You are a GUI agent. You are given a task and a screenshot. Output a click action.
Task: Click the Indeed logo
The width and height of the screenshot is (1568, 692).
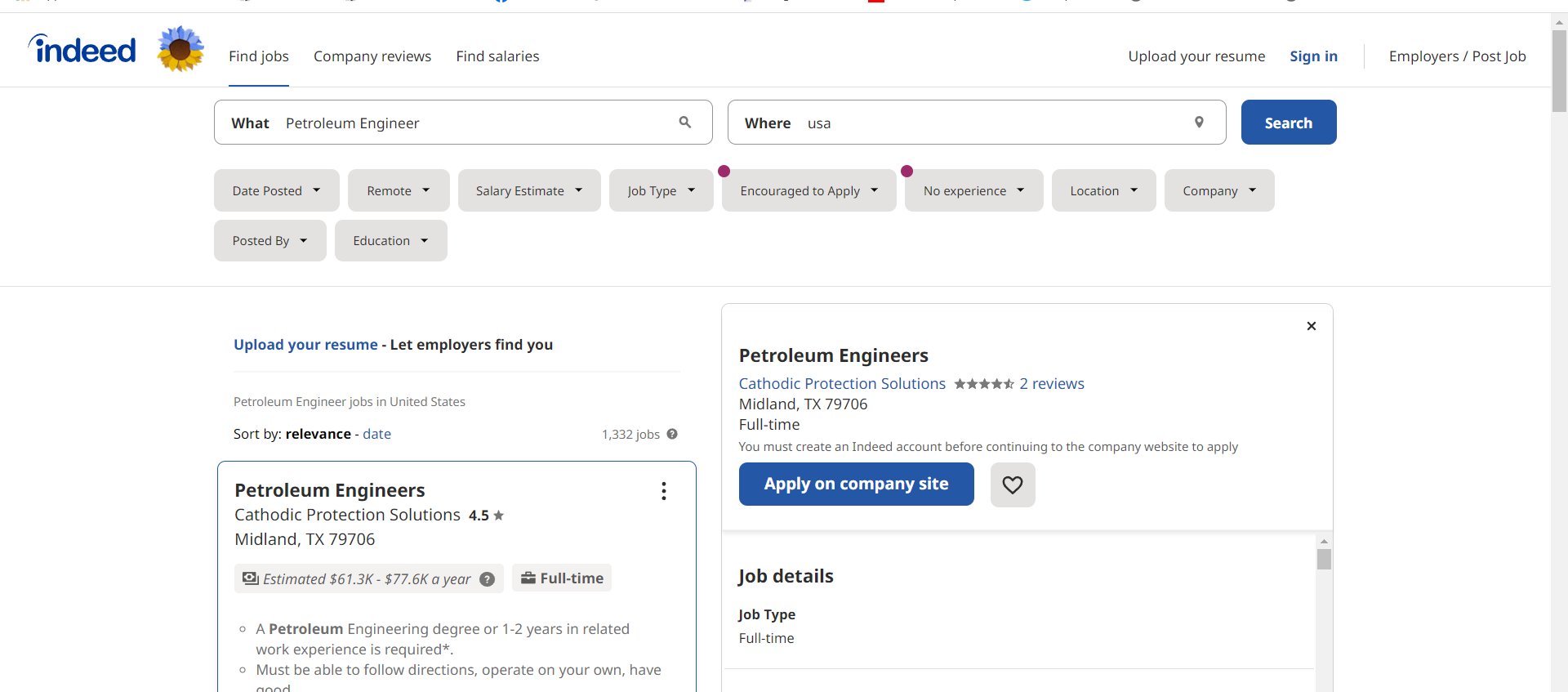(x=82, y=49)
